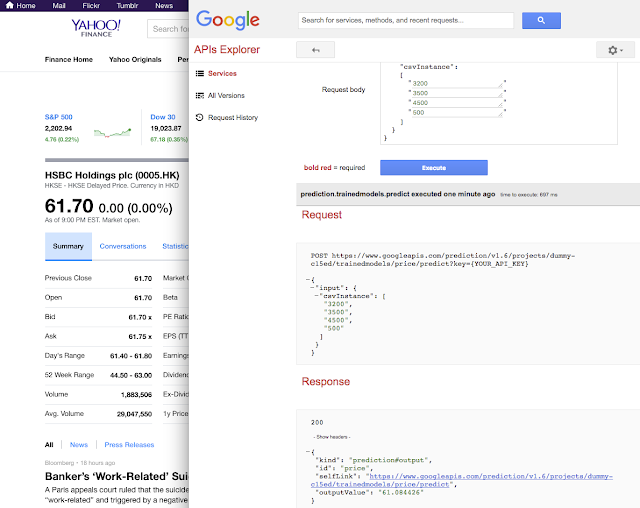Filter the feed by News

point(79,445)
